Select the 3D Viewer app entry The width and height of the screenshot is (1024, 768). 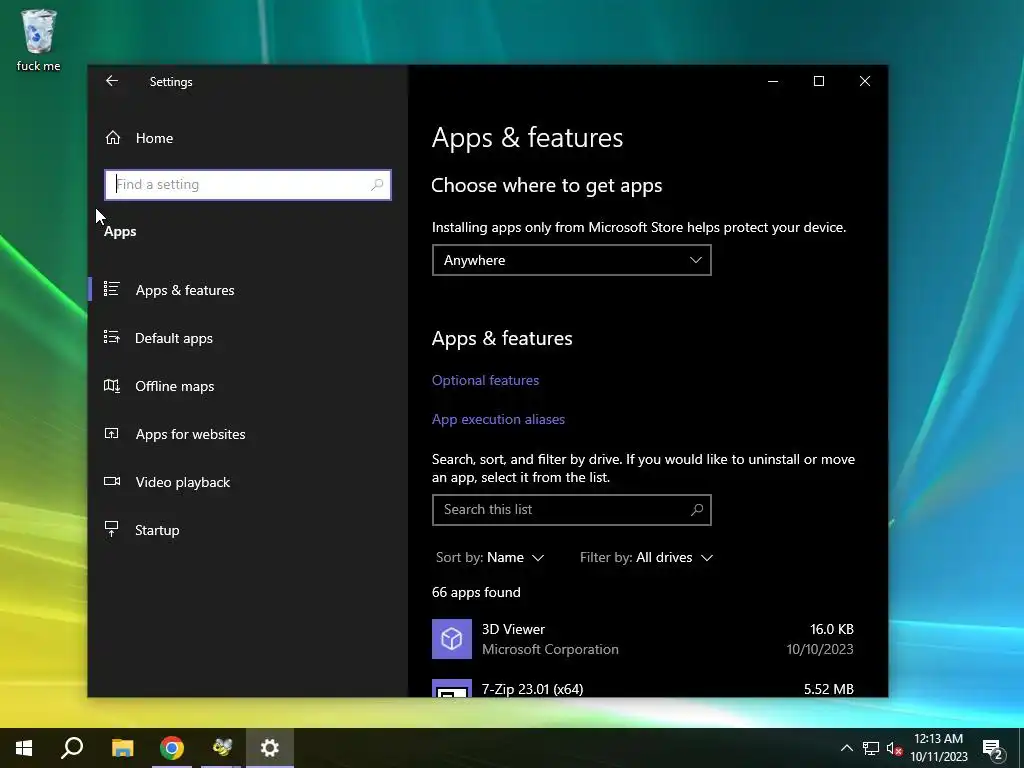(x=643, y=639)
